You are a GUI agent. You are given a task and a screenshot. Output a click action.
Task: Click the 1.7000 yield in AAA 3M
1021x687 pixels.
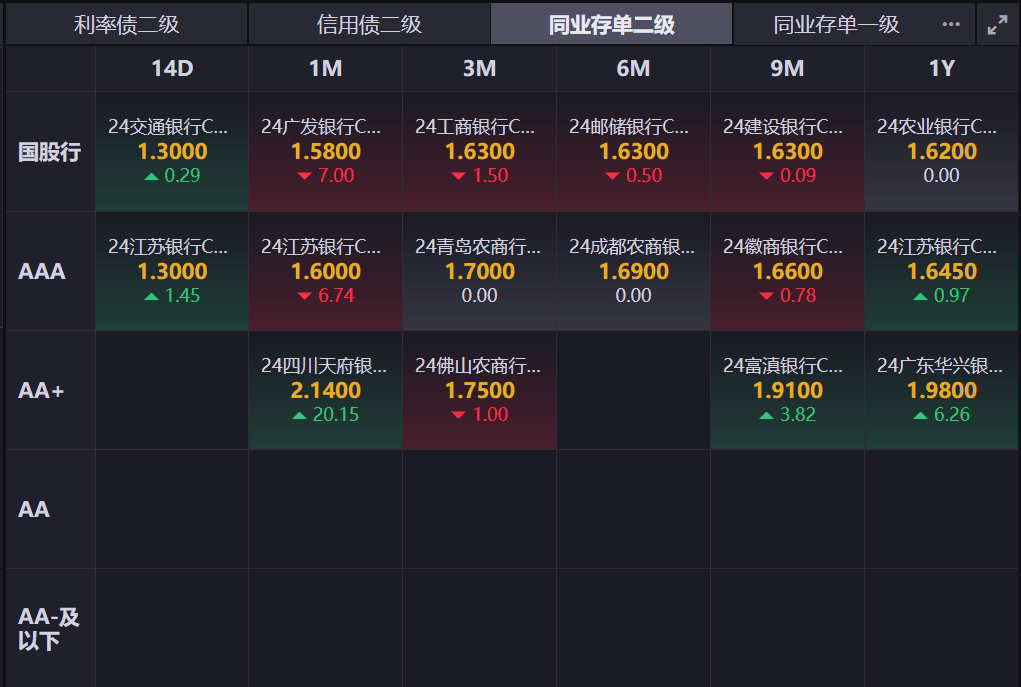coord(480,272)
